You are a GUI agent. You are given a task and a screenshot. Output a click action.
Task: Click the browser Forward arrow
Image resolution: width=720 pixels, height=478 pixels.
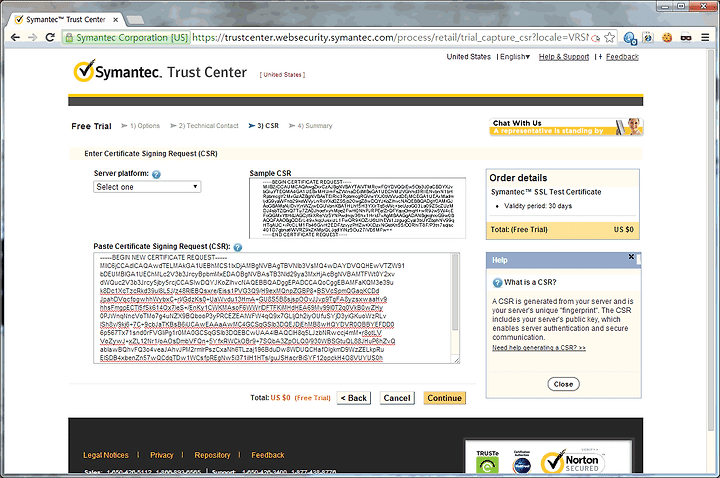point(33,38)
